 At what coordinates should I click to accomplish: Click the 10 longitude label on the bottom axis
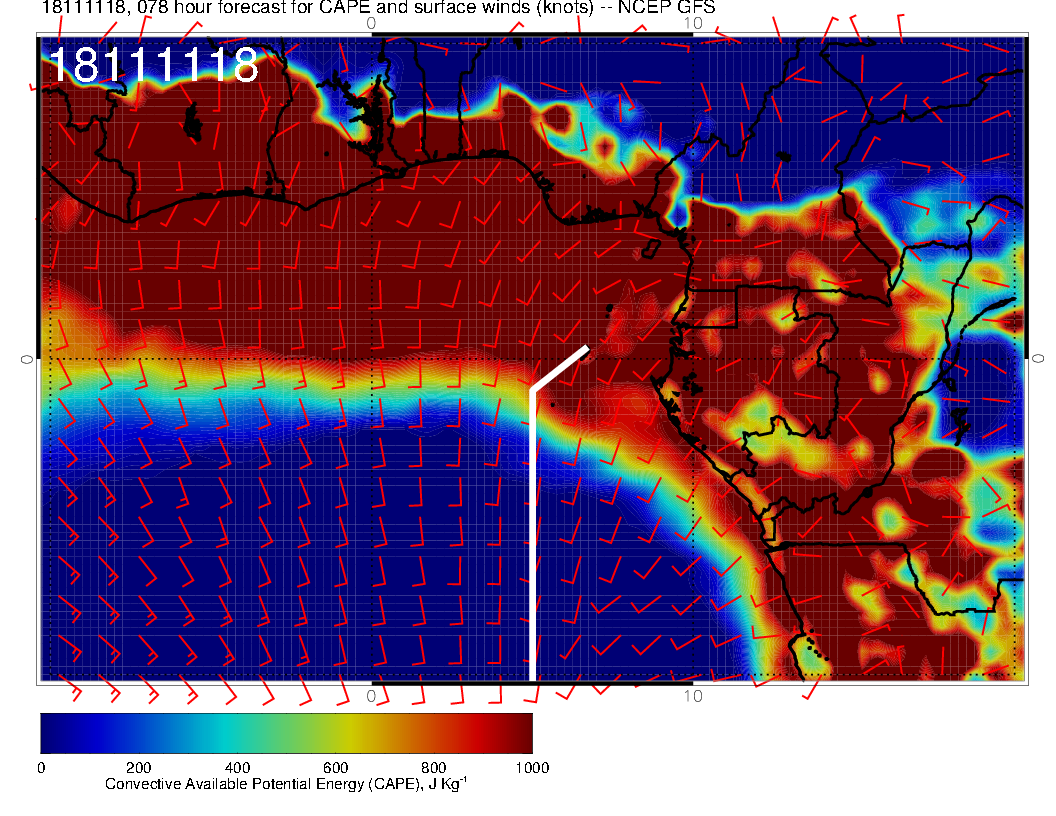692,695
